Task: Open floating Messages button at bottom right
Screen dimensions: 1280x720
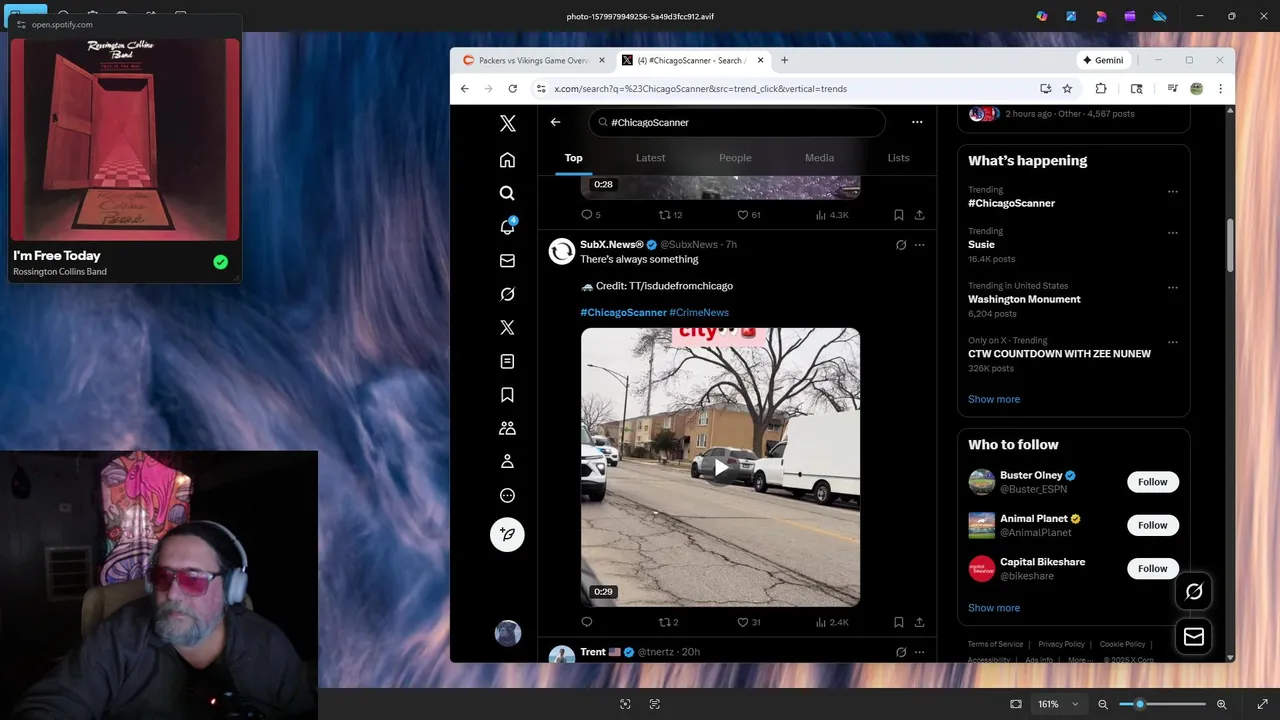Action: click(1194, 636)
